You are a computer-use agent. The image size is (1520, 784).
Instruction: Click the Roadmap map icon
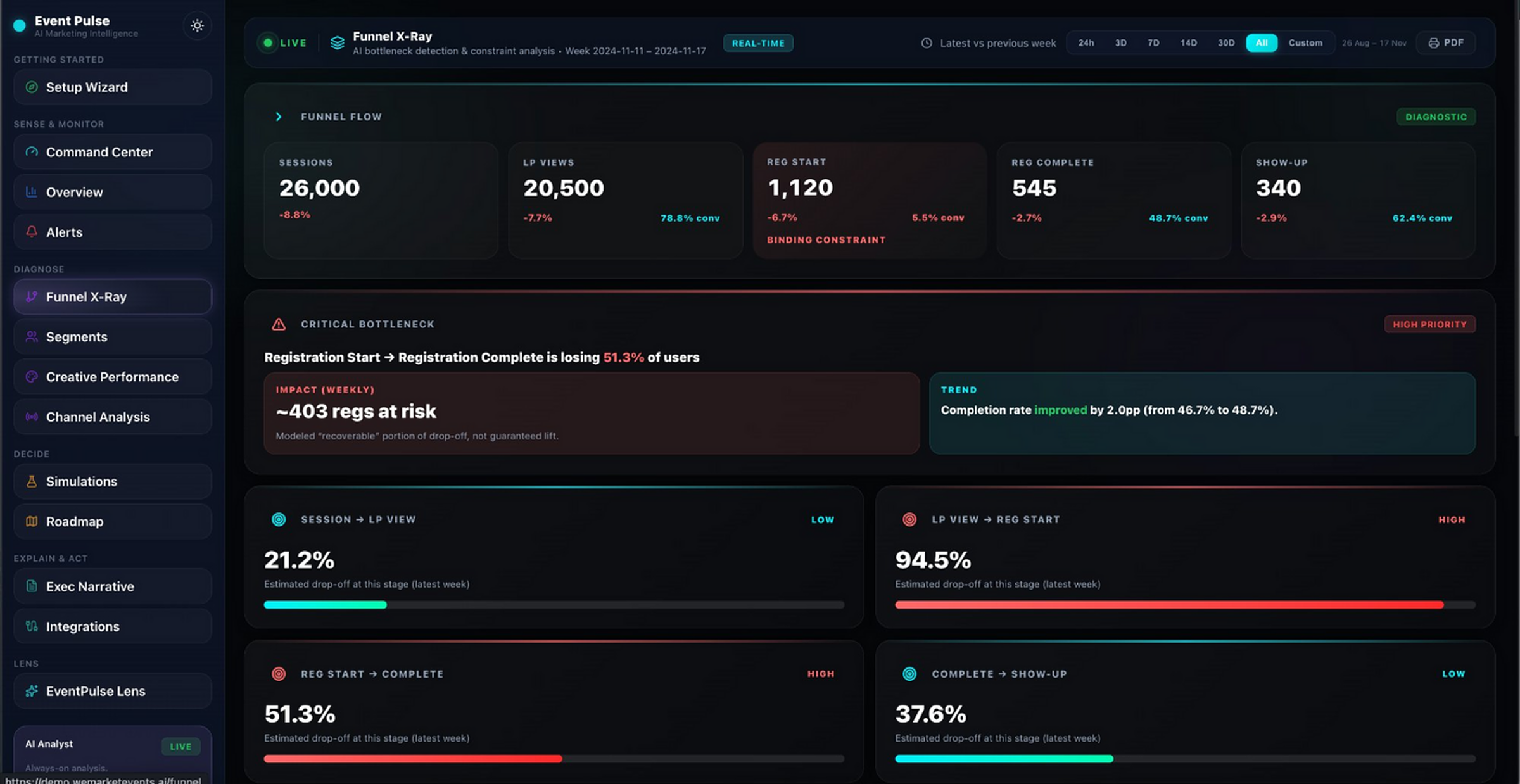pyautogui.click(x=32, y=521)
